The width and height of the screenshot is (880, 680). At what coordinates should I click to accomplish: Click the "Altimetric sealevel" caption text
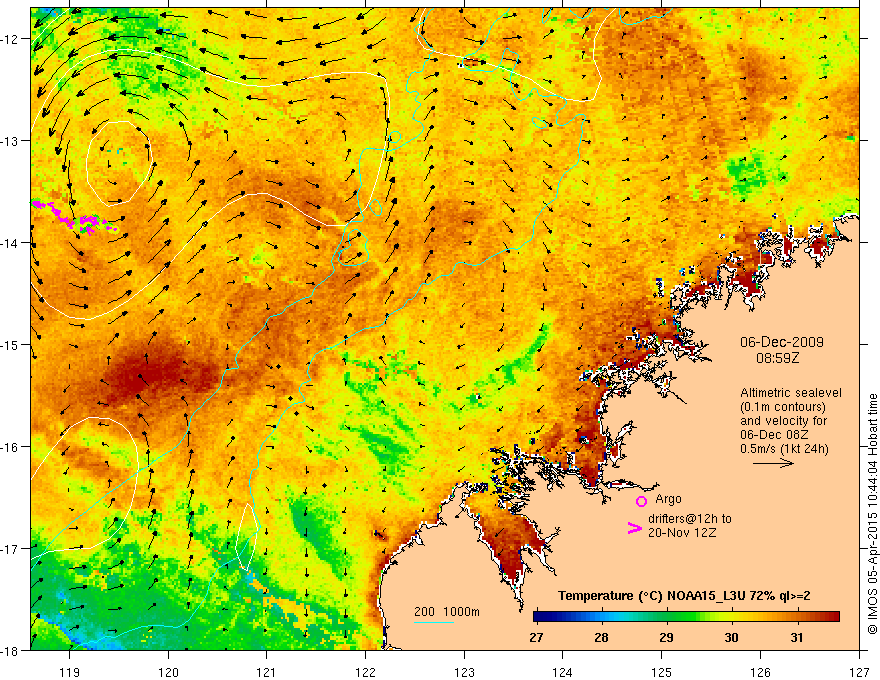point(791,393)
